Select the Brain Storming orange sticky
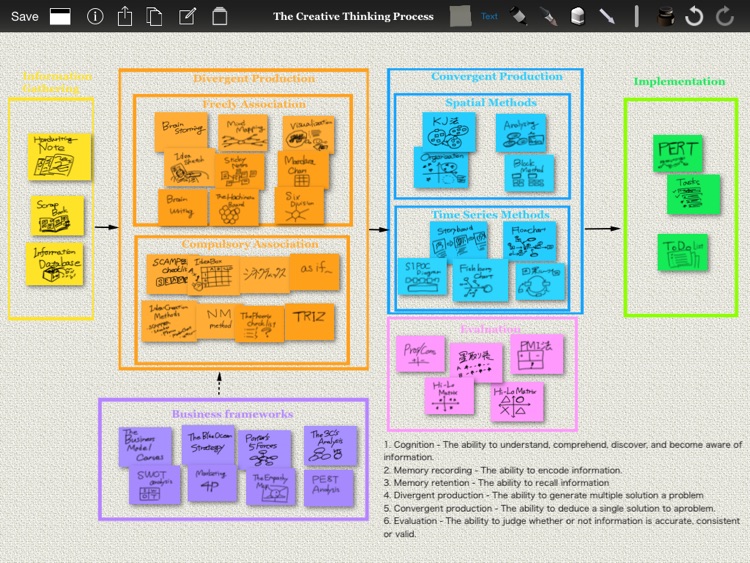This screenshot has width=750, height=563. point(181,130)
